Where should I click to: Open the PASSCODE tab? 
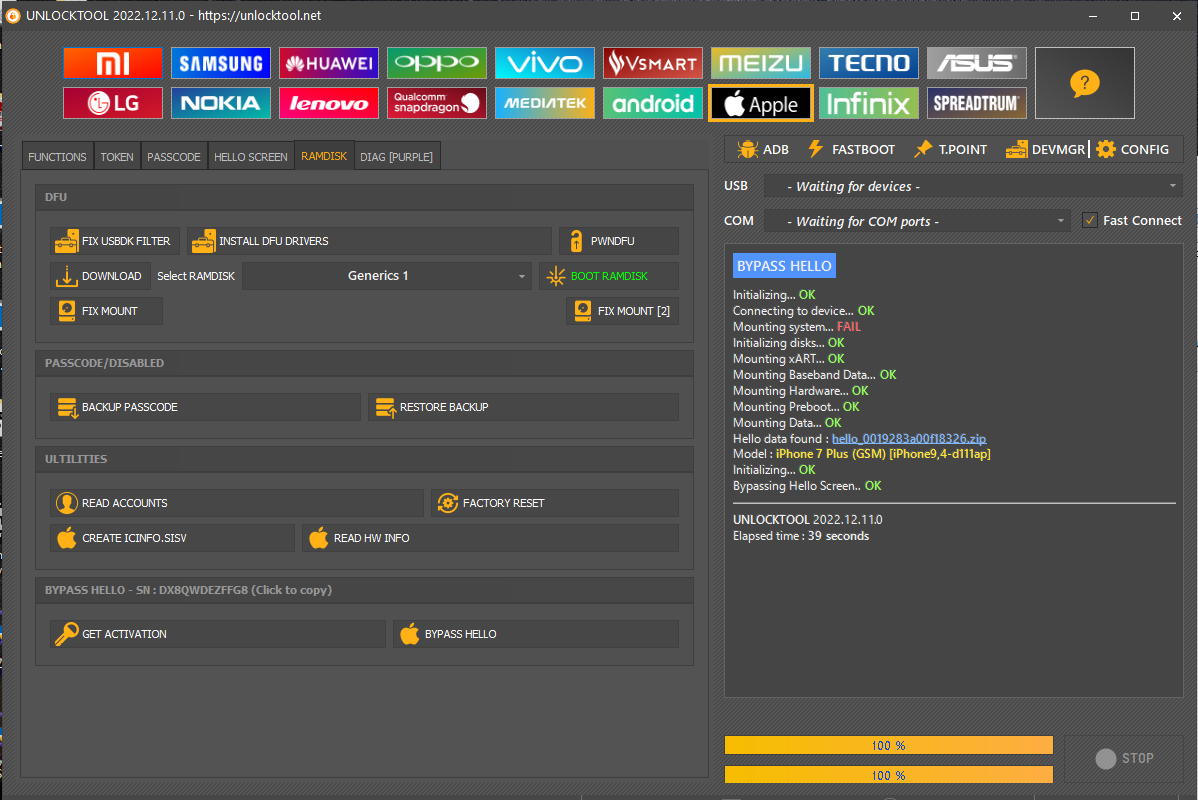point(173,157)
